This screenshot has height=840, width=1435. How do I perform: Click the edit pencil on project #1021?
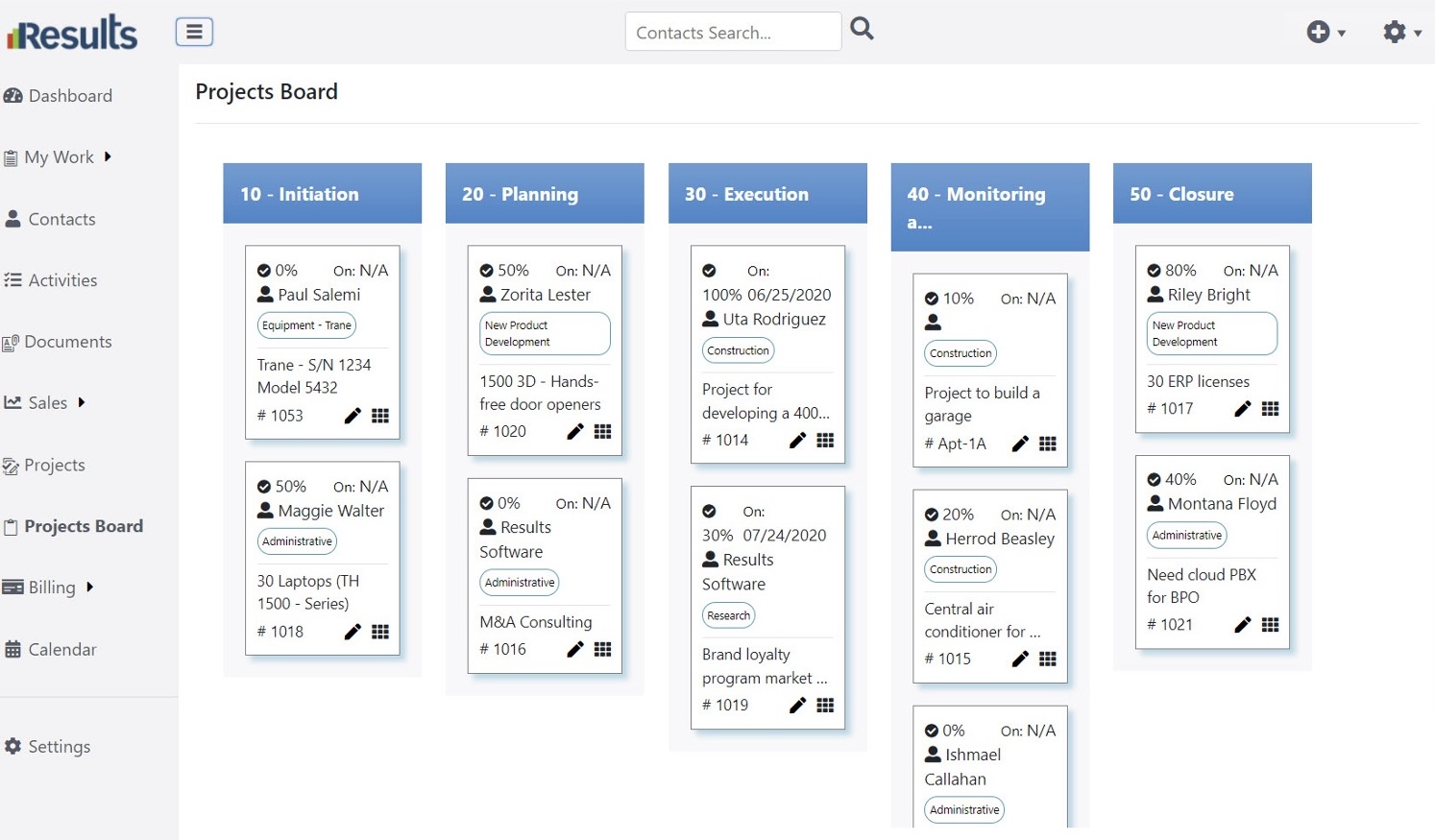coord(1242,625)
